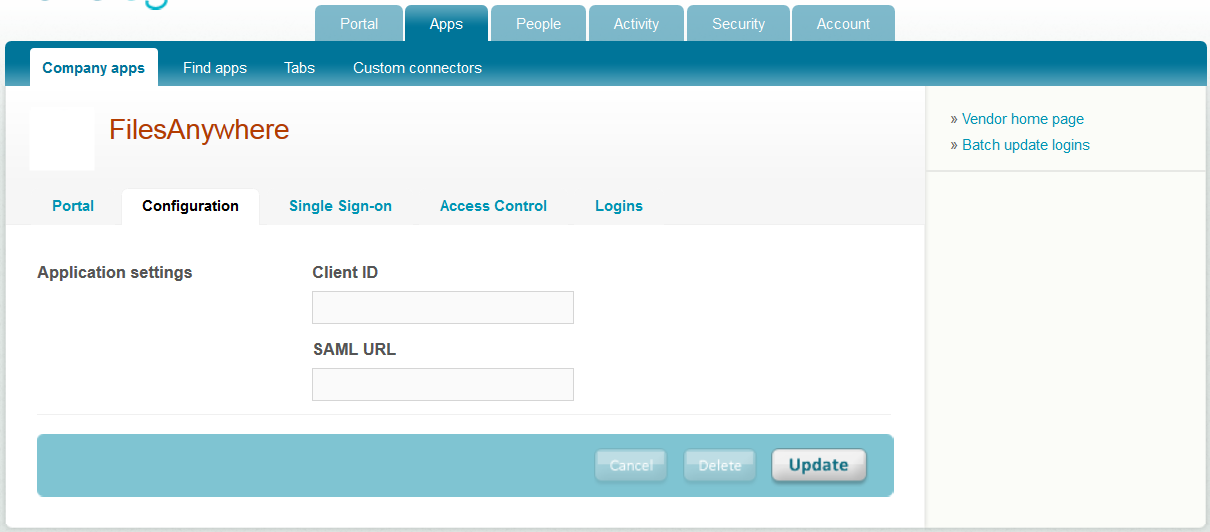Image resolution: width=1210 pixels, height=532 pixels.
Task: Select the Company apps sub-tab
Action: tap(93, 68)
